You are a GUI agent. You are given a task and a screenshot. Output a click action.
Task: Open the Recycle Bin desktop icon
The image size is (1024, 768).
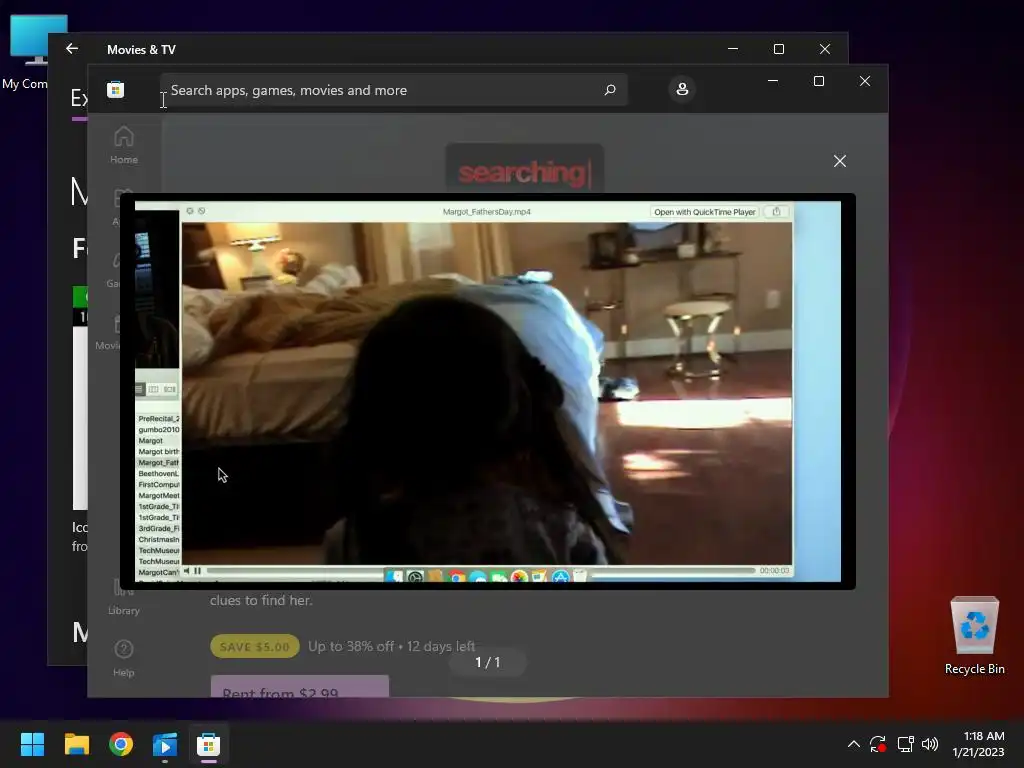point(974,635)
